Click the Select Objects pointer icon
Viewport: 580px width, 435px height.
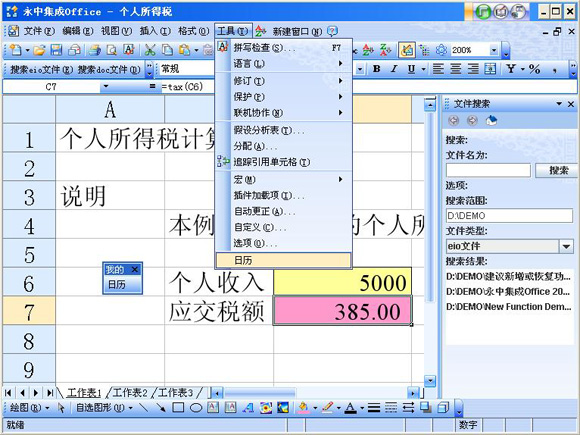[x=61, y=408]
